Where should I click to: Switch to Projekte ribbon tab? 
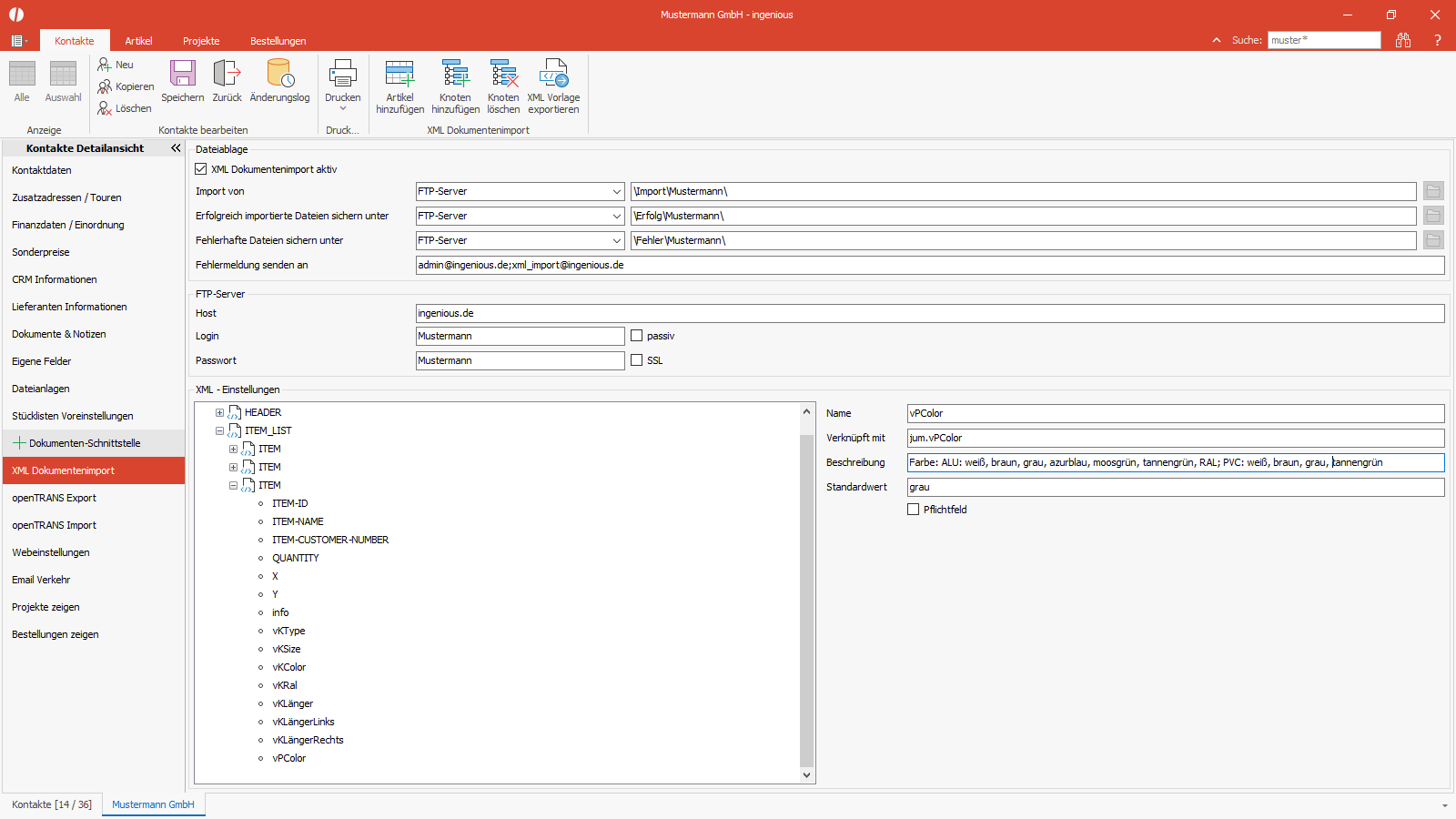click(x=201, y=41)
